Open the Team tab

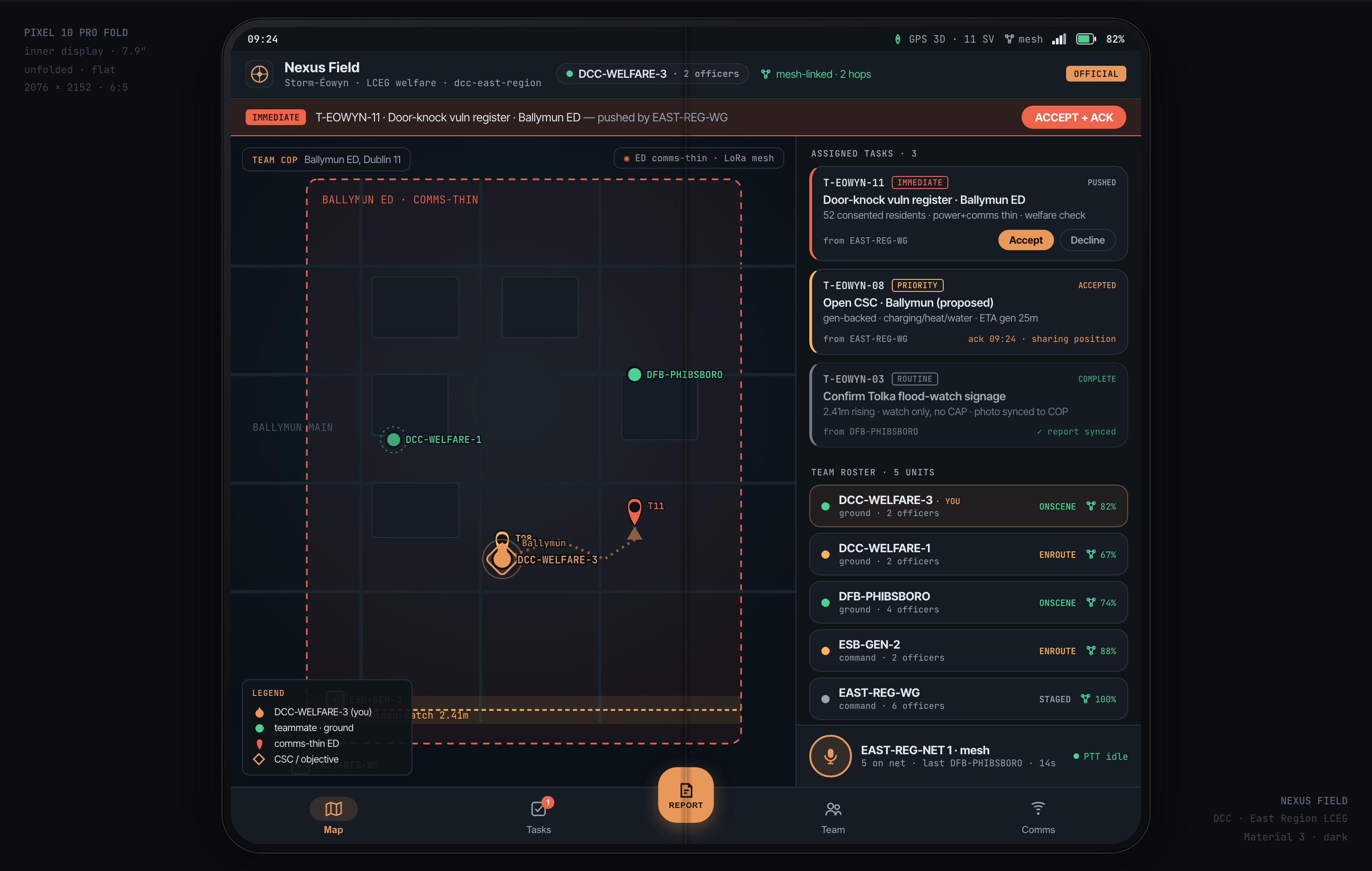pyautogui.click(x=833, y=816)
